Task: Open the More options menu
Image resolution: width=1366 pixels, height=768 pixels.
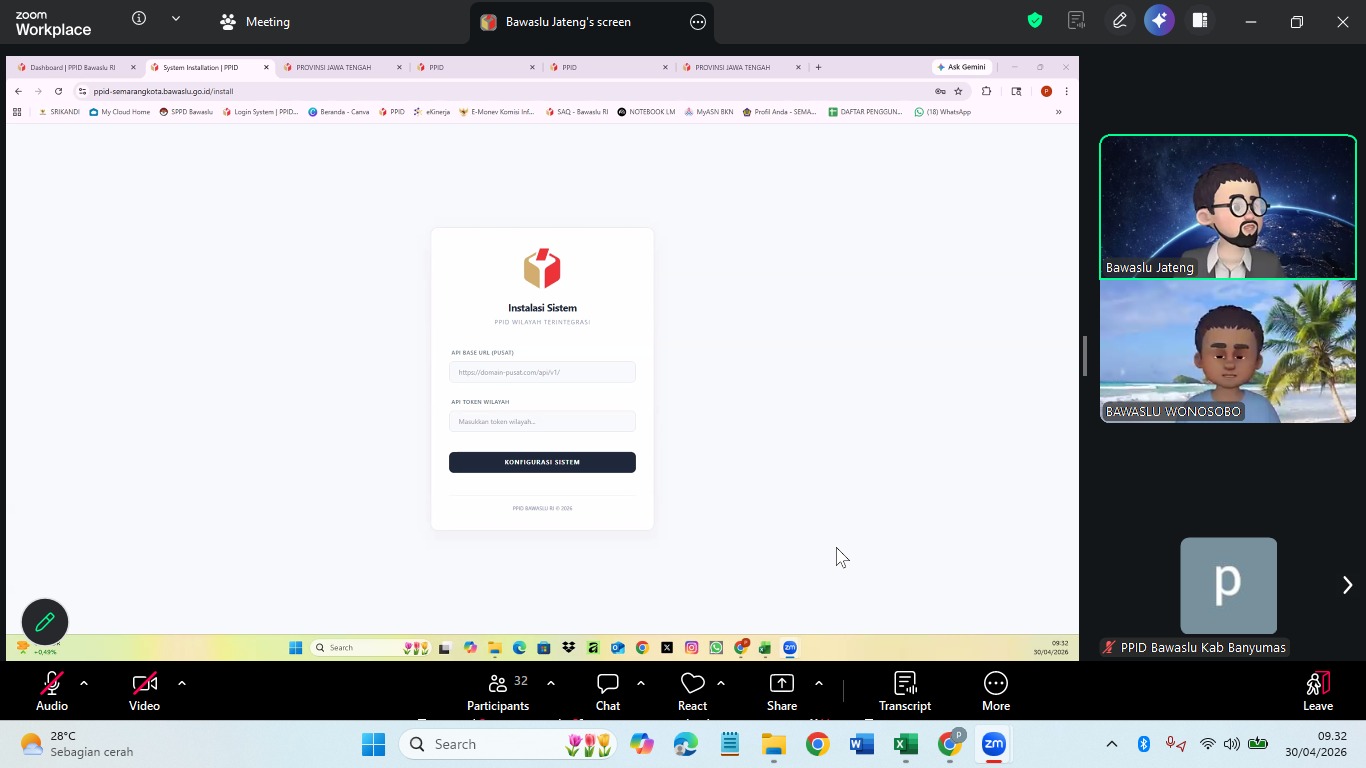Action: click(x=996, y=691)
